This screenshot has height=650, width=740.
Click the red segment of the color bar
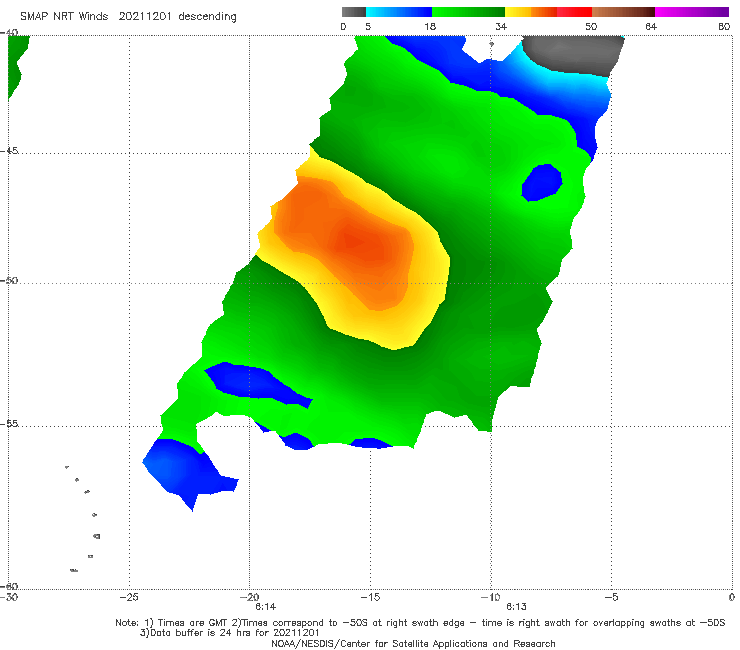tap(574, 12)
